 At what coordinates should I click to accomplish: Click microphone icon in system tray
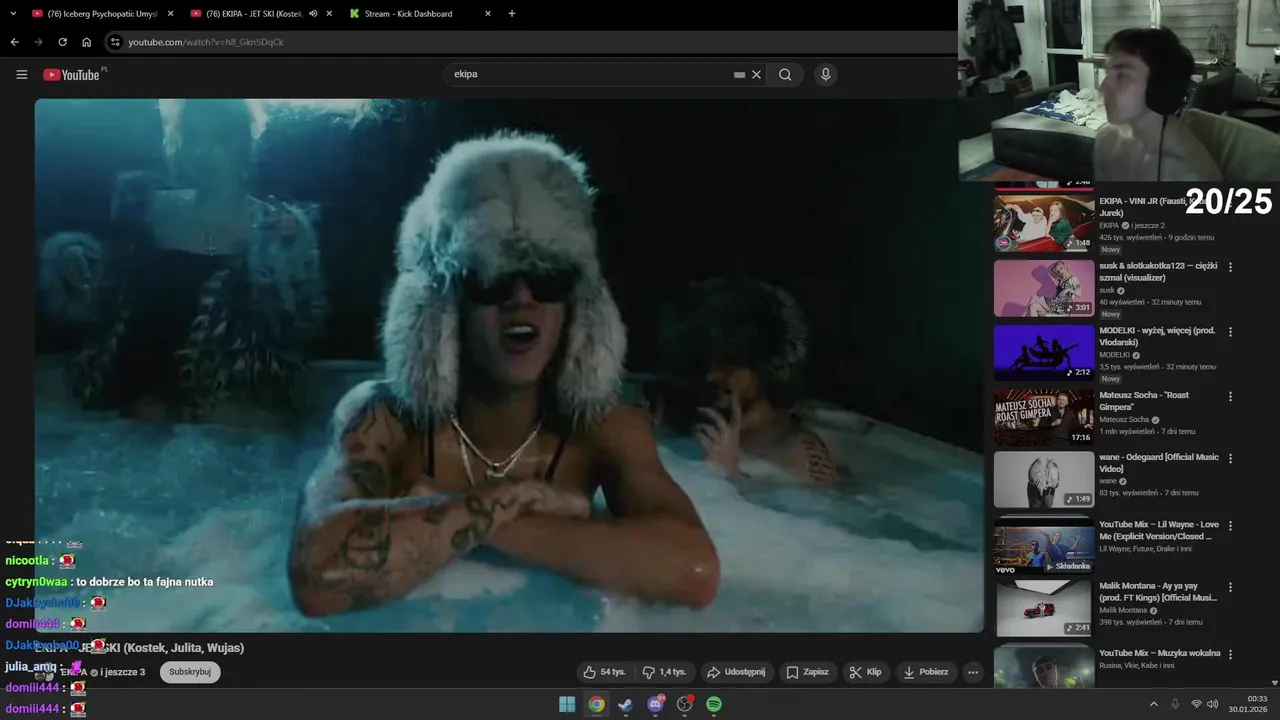pyautogui.click(x=1175, y=704)
